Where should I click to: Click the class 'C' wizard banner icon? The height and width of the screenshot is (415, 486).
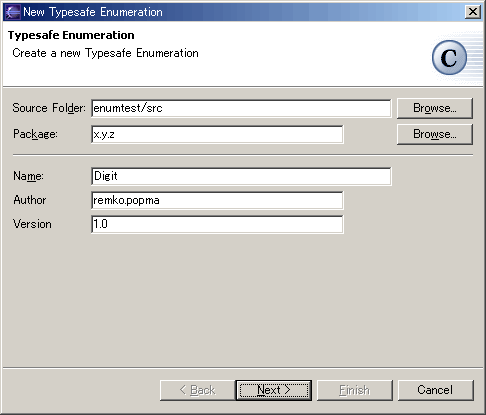click(449, 57)
